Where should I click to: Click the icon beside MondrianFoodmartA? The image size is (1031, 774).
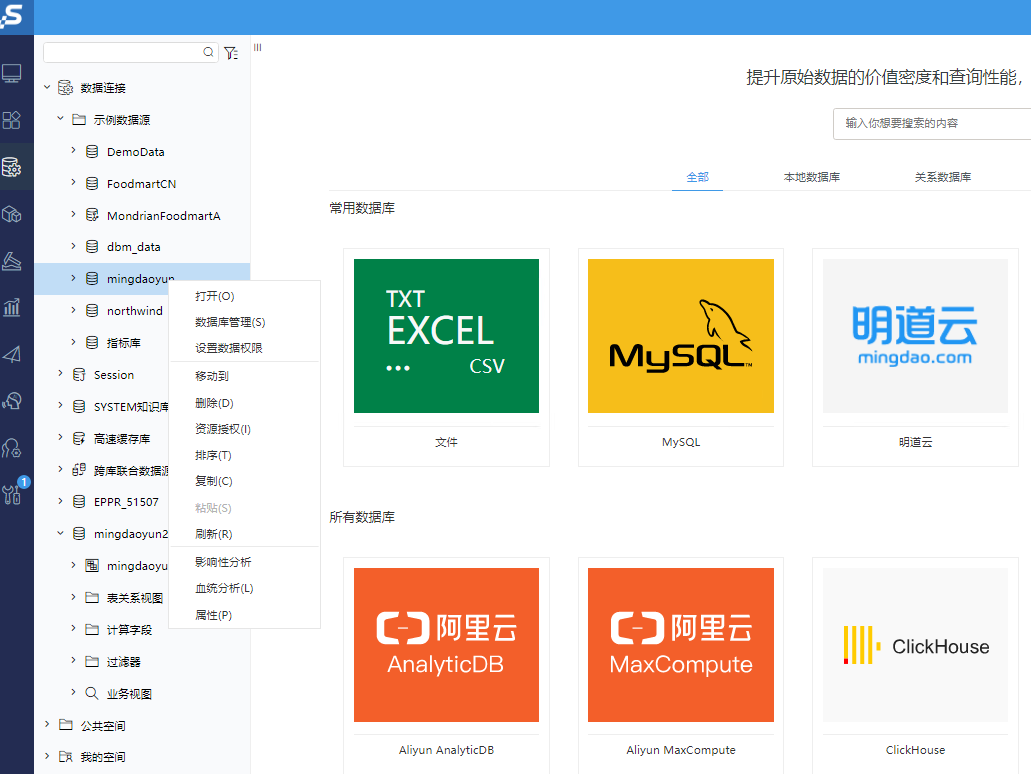pos(92,215)
